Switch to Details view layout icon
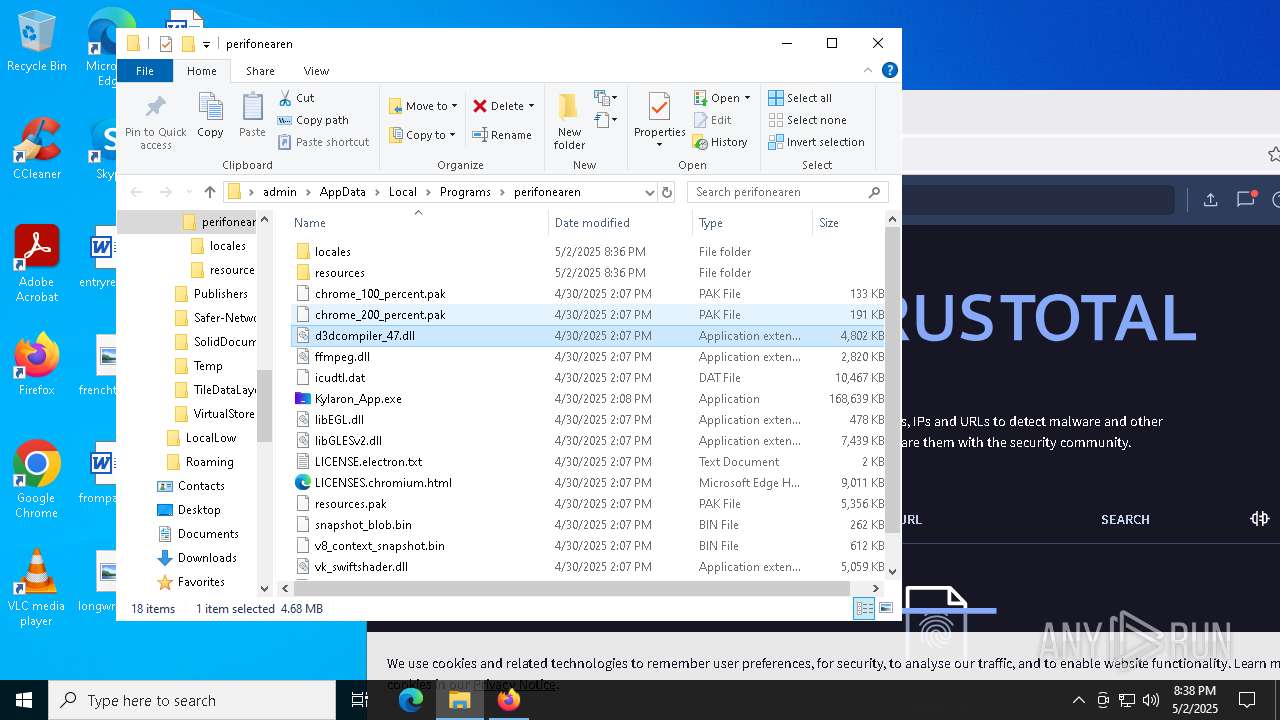 (x=864, y=608)
